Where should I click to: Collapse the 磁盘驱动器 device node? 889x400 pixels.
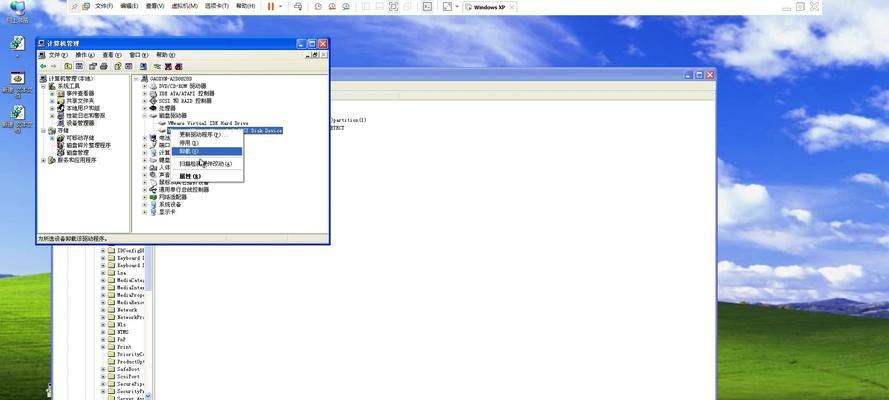pos(145,116)
